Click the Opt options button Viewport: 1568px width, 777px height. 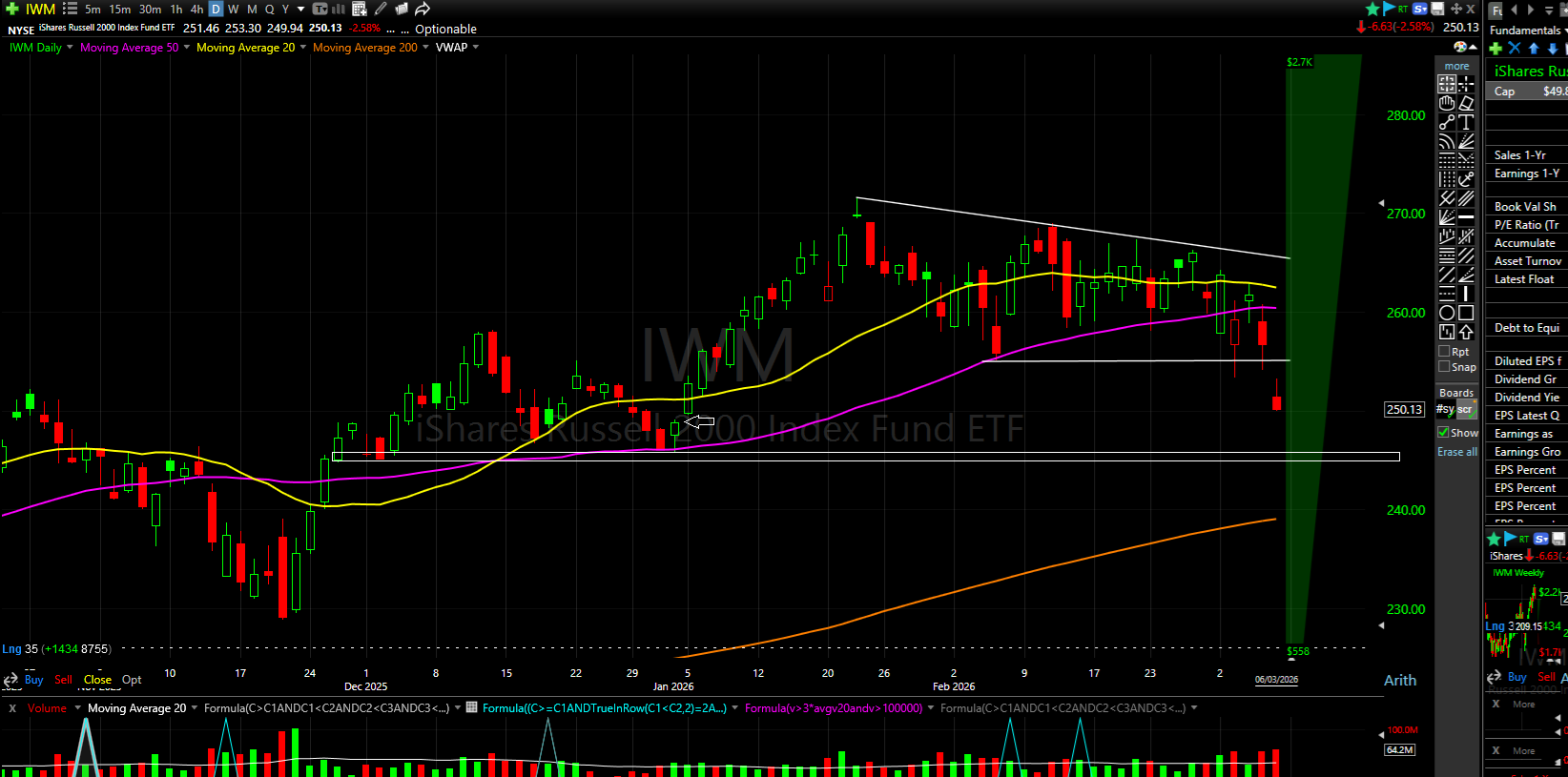point(132,680)
